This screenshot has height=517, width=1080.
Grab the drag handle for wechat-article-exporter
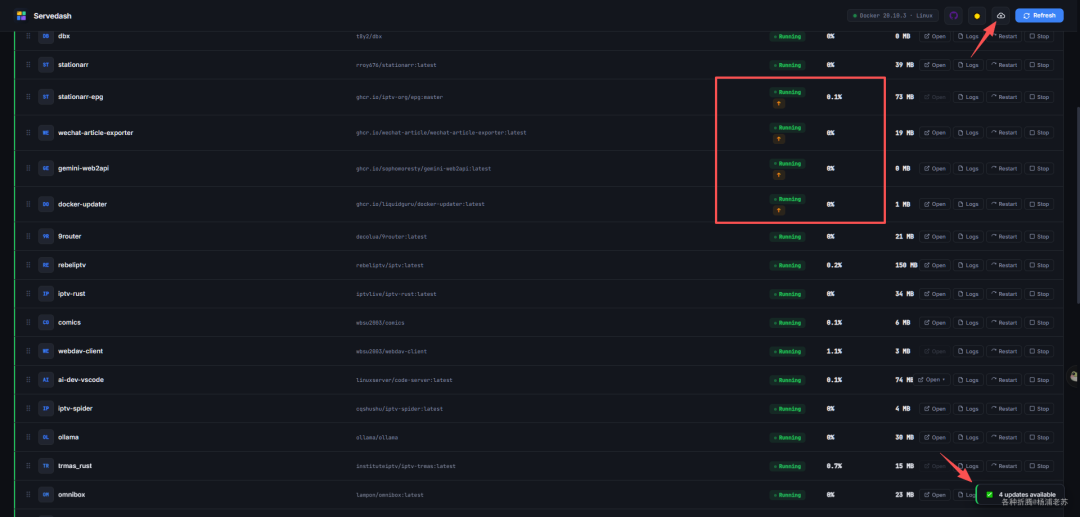(x=28, y=132)
